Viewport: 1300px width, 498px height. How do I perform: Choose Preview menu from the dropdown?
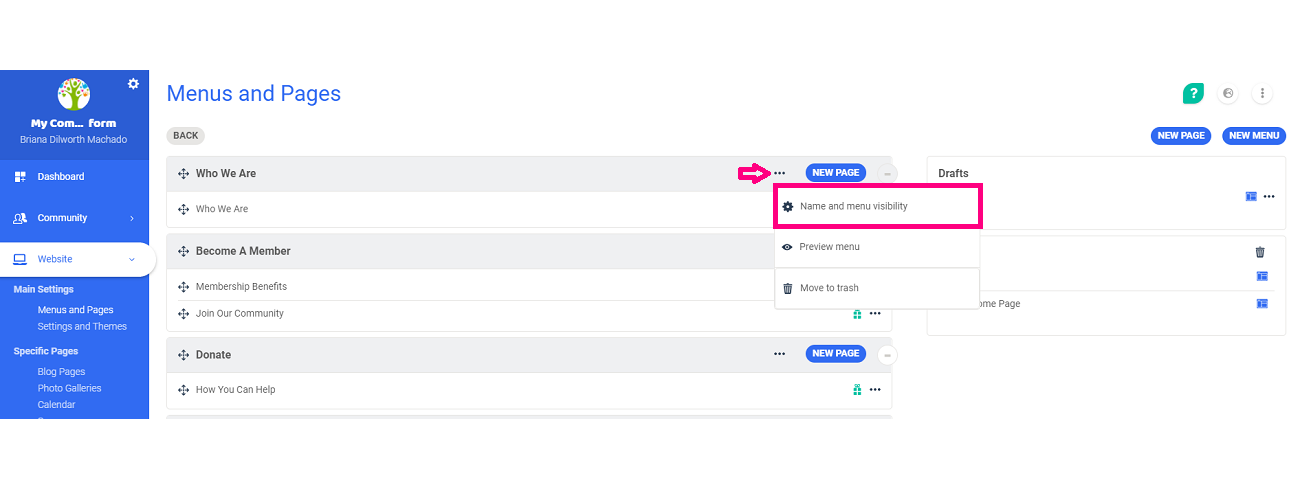pos(829,247)
